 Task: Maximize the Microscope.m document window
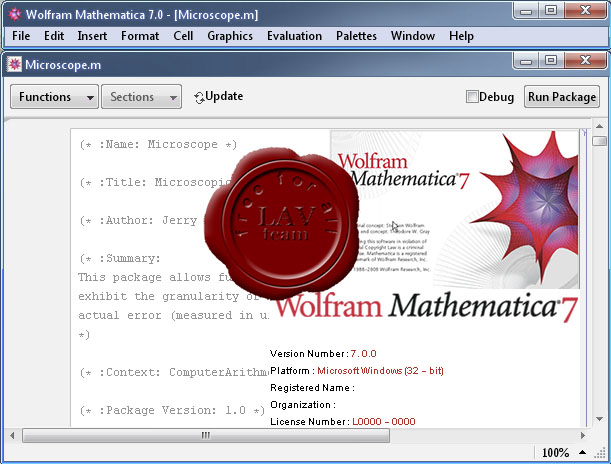point(551,61)
